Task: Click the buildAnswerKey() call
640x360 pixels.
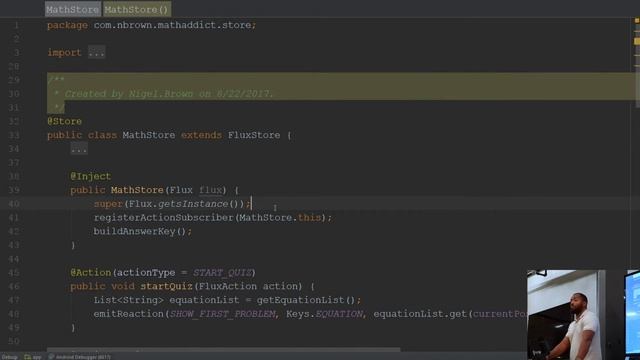Action: pos(140,231)
